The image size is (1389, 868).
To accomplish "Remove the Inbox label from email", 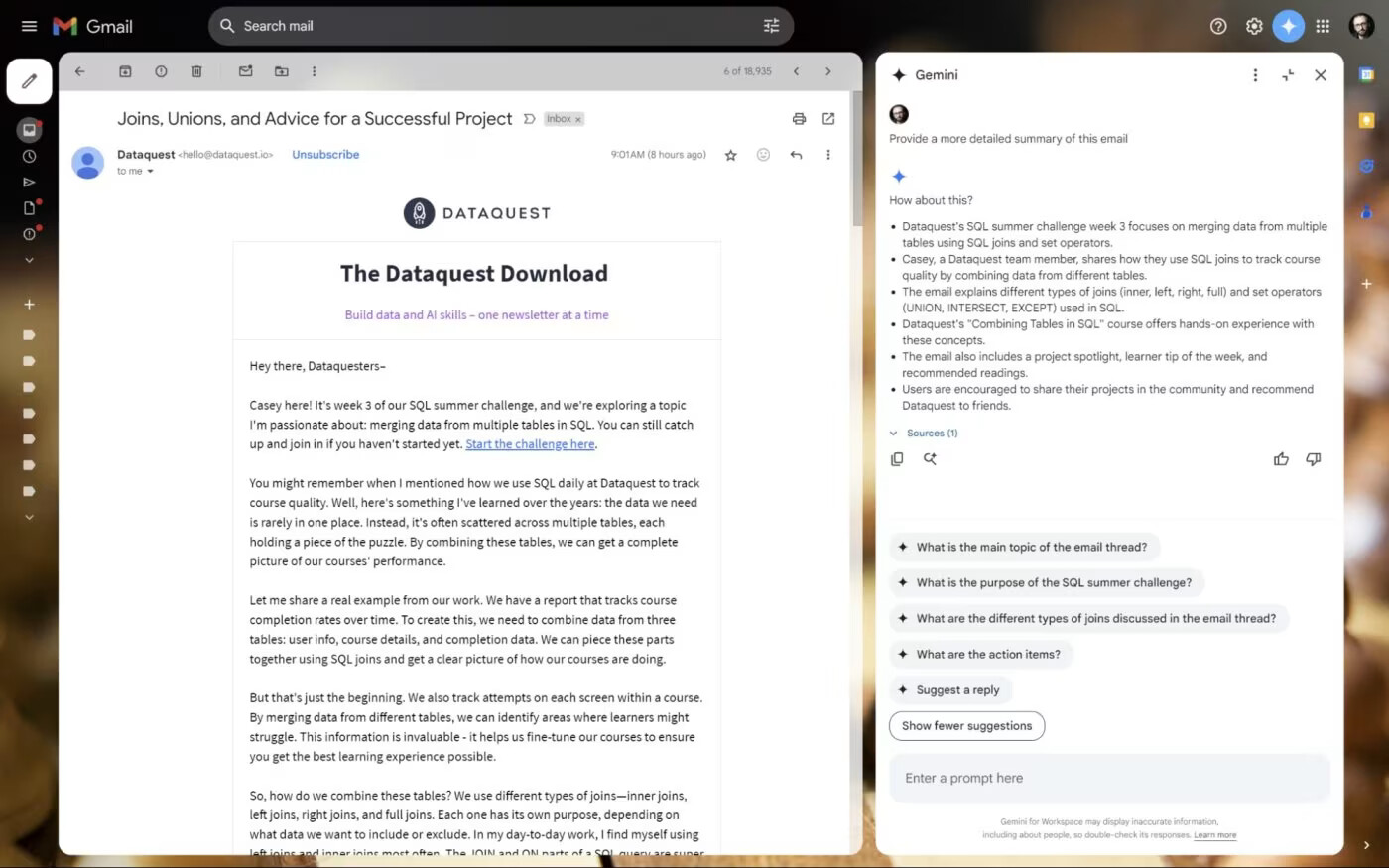I will click(578, 119).
